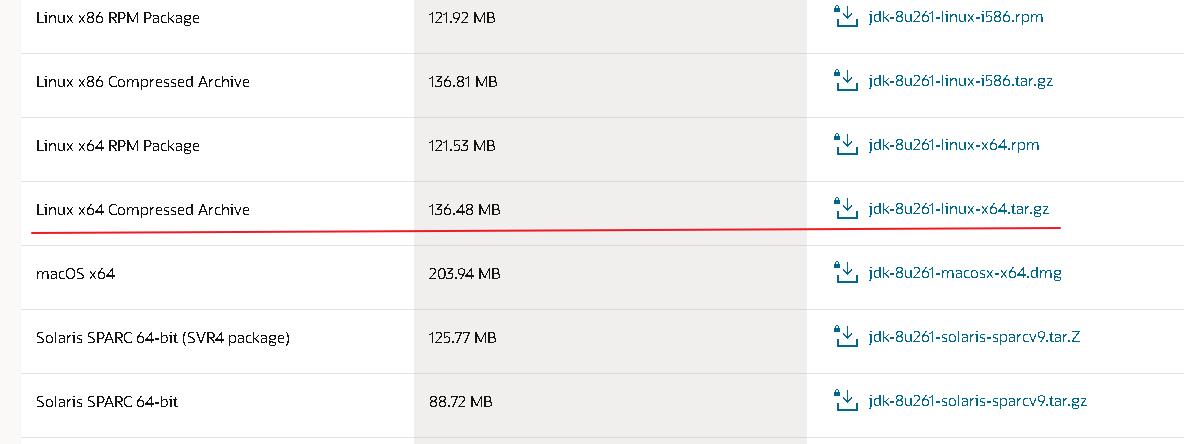Select macOS x64 row label
The image size is (1184, 444).
click(76, 273)
